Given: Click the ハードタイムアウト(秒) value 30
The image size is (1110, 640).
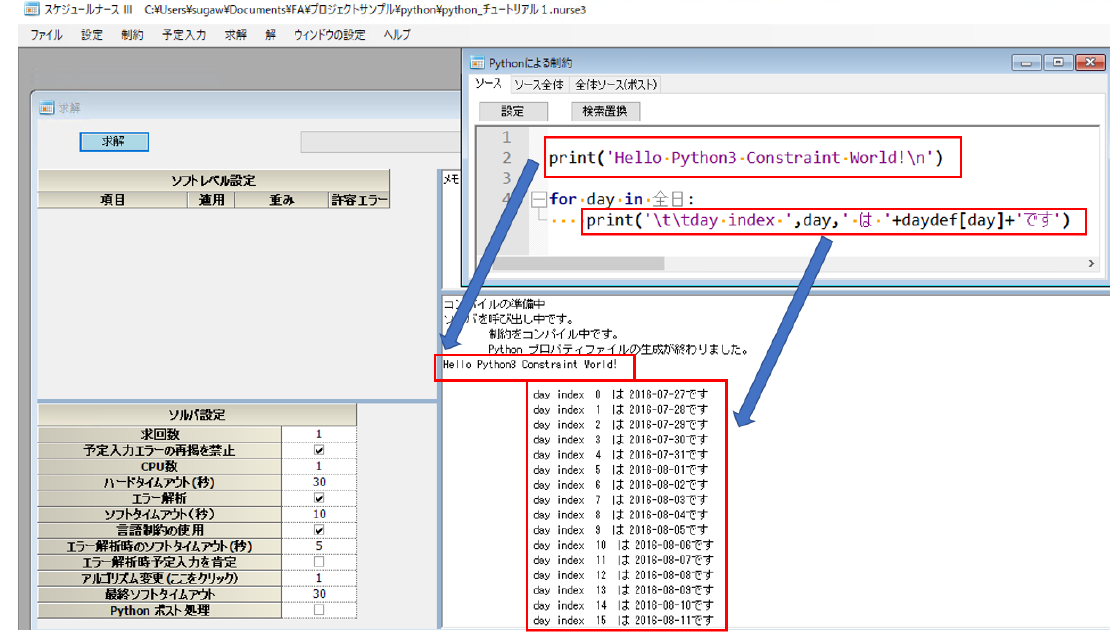Looking at the screenshot, I should click(319, 482).
